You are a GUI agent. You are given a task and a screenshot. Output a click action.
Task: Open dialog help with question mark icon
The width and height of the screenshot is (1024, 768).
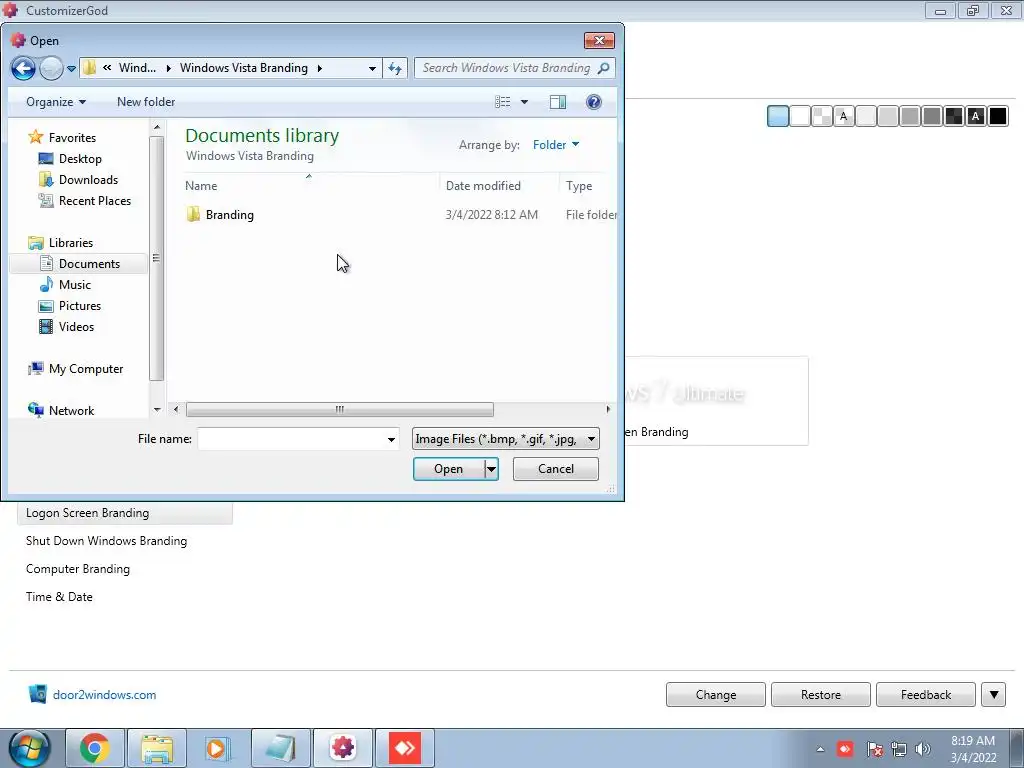pos(594,102)
